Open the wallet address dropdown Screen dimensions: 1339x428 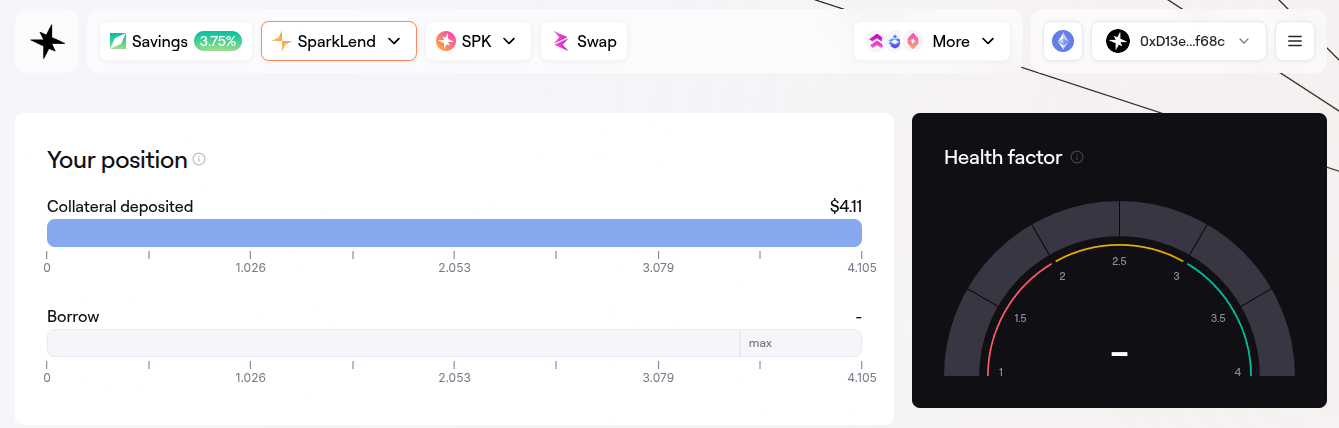pos(1244,41)
